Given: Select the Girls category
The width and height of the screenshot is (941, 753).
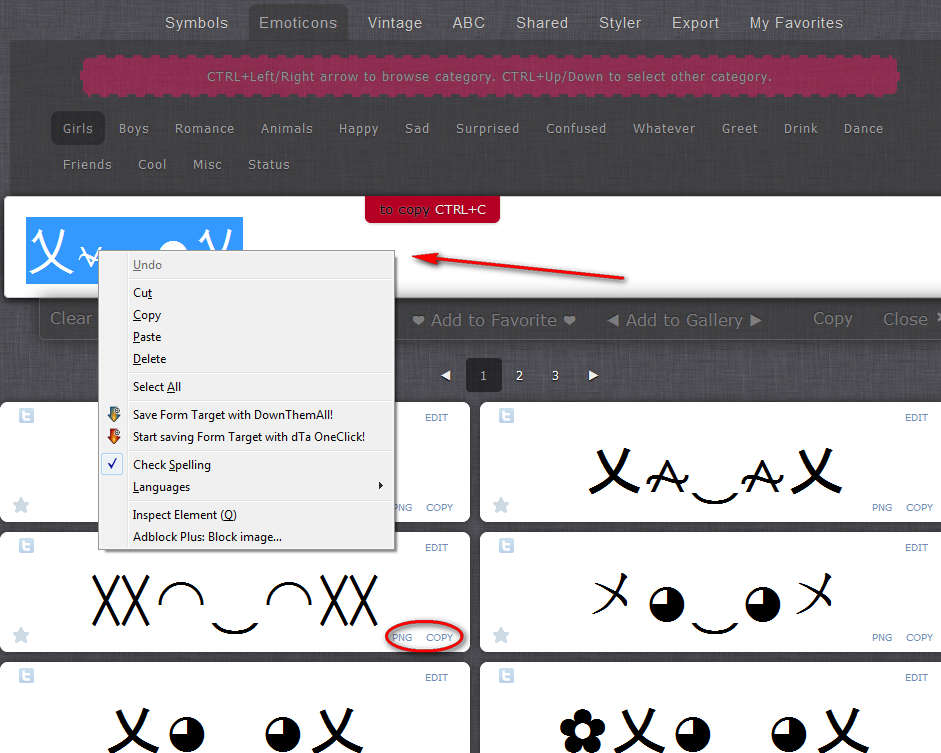Looking at the screenshot, I should pyautogui.click(x=78, y=128).
